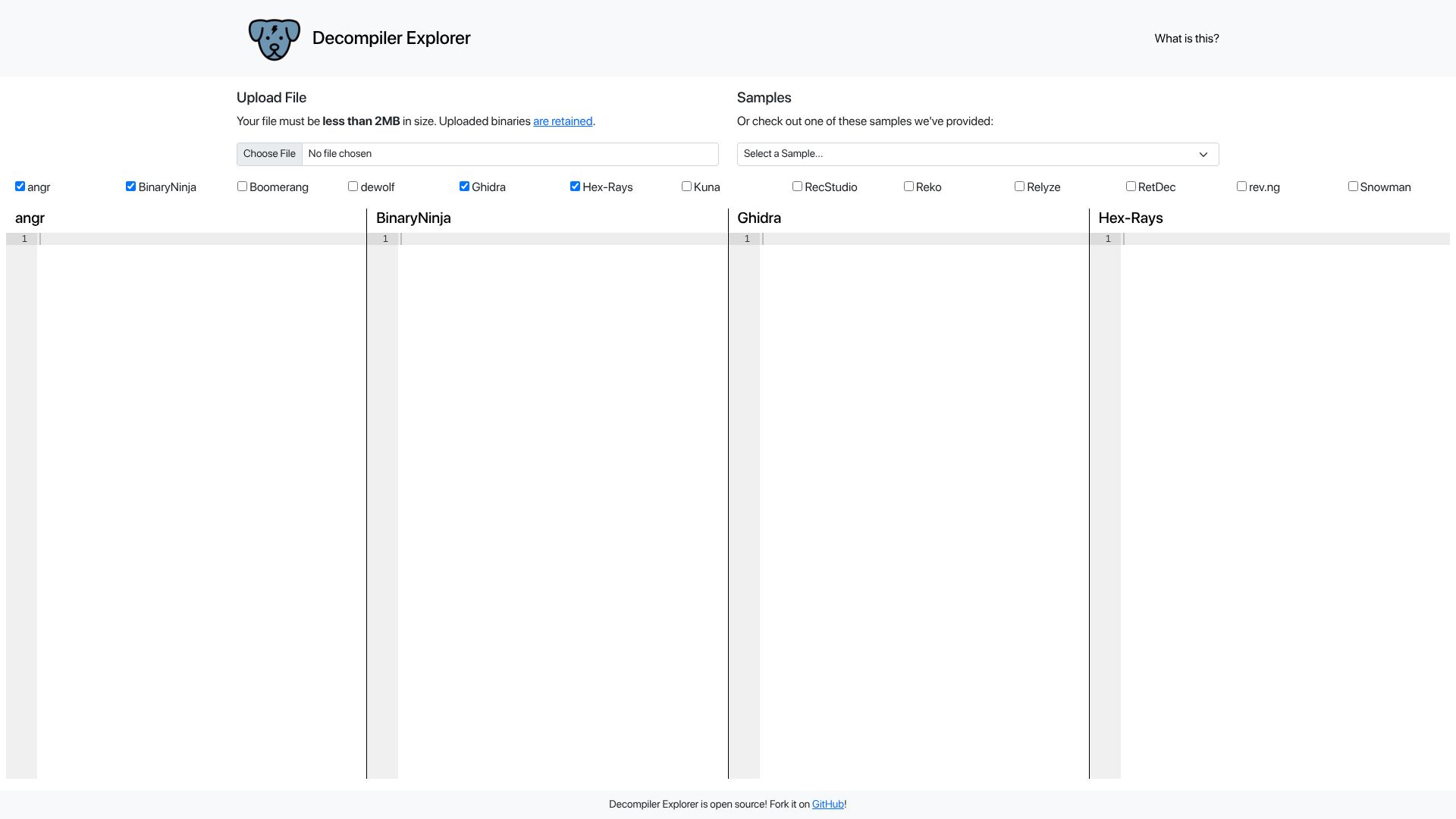The height and width of the screenshot is (819, 1456).
Task: Uncheck the BinaryNinja checkbox
Action: (x=130, y=187)
